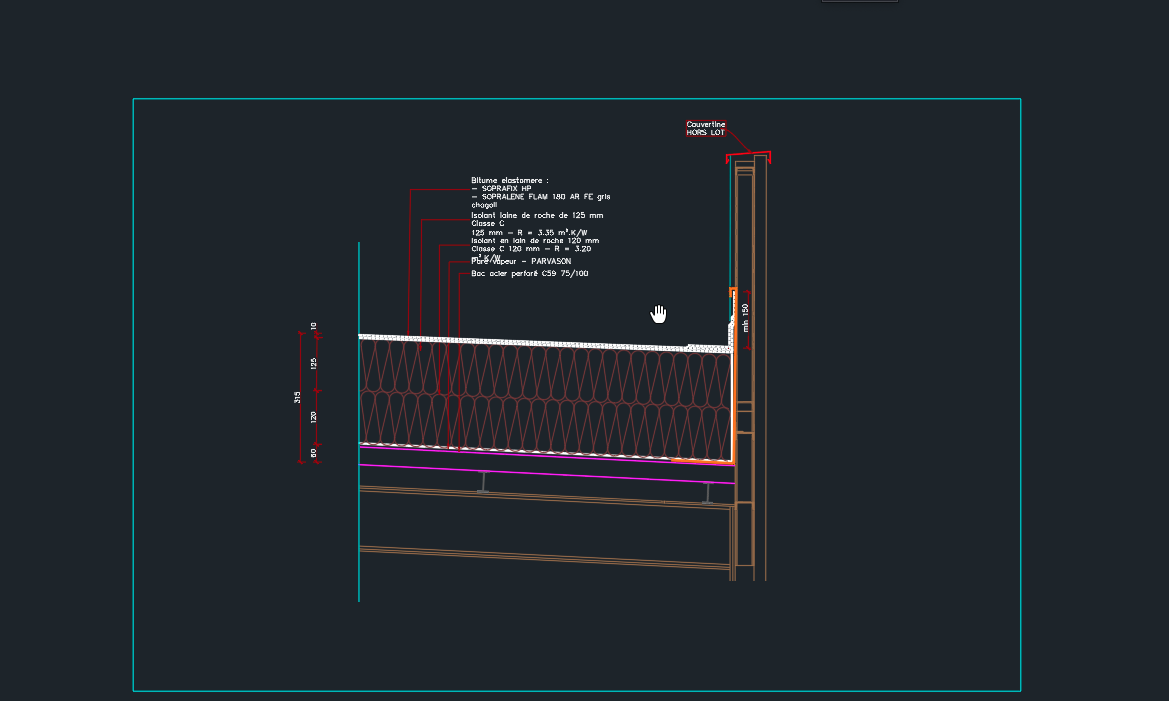This screenshot has width=1169, height=701.
Task: Click the 'Bac acier perforé C59 75/100' label
Action: pyautogui.click(x=529, y=273)
